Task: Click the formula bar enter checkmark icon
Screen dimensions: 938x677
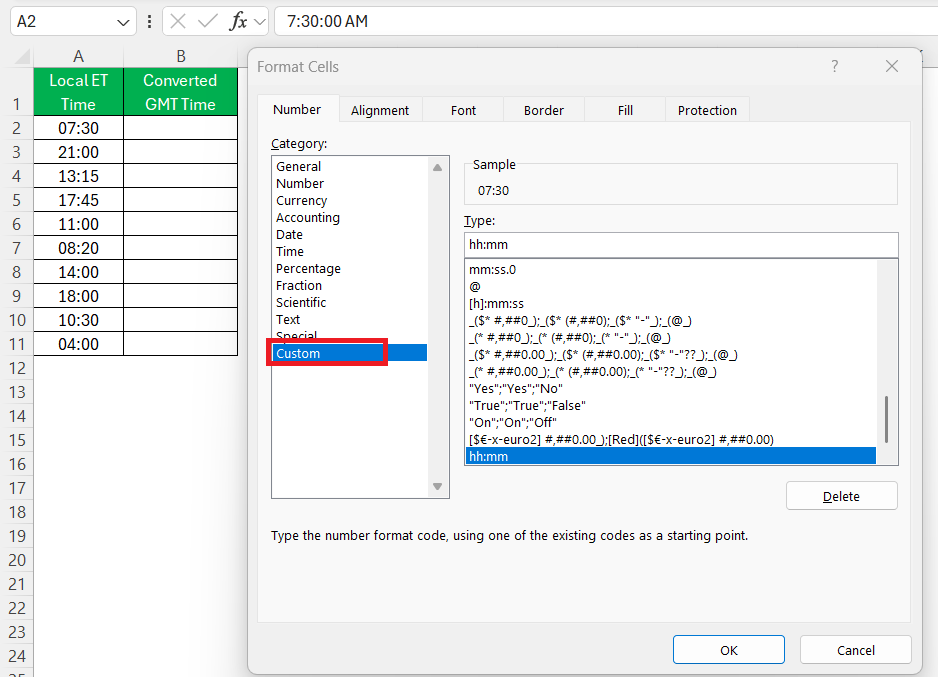Action: [x=208, y=22]
